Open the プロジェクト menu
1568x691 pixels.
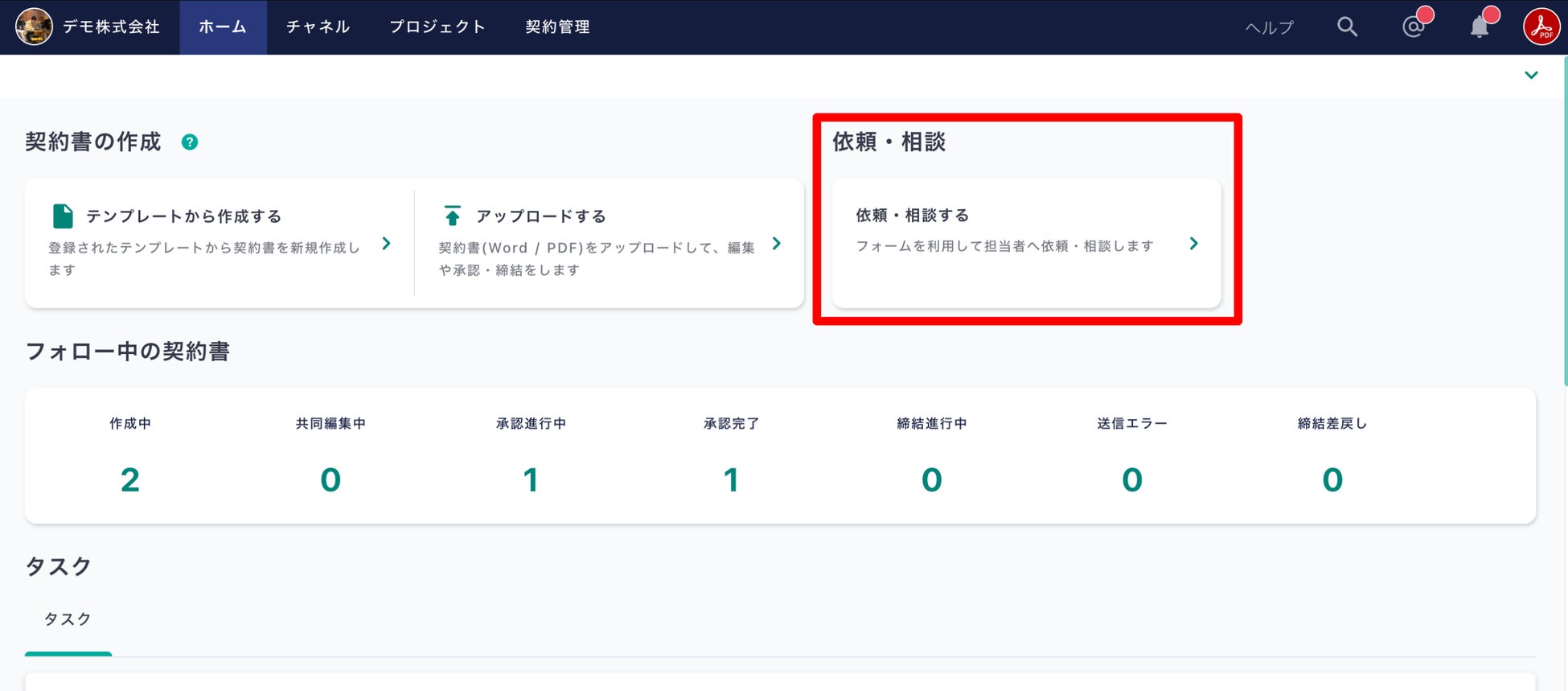pyautogui.click(x=437, y=27)
